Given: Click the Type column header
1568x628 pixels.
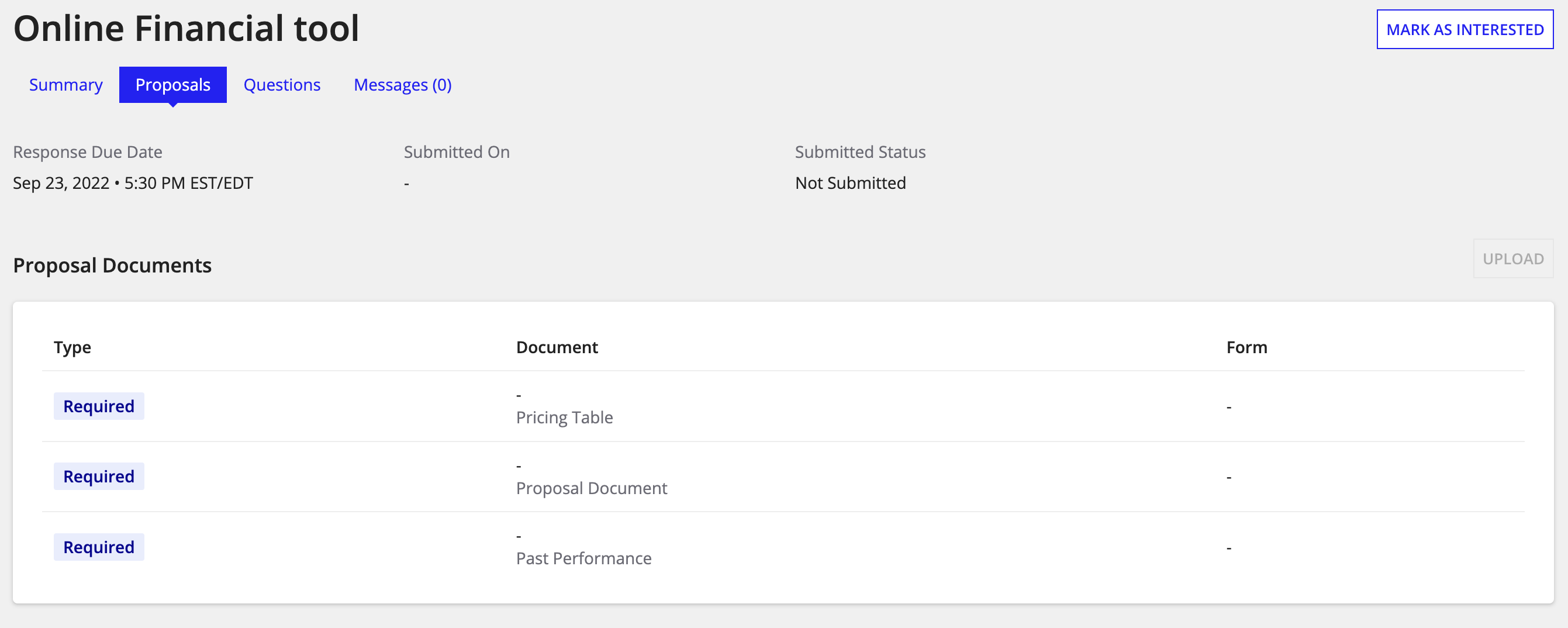Looking at the screenshot, I should coord(72,347).
